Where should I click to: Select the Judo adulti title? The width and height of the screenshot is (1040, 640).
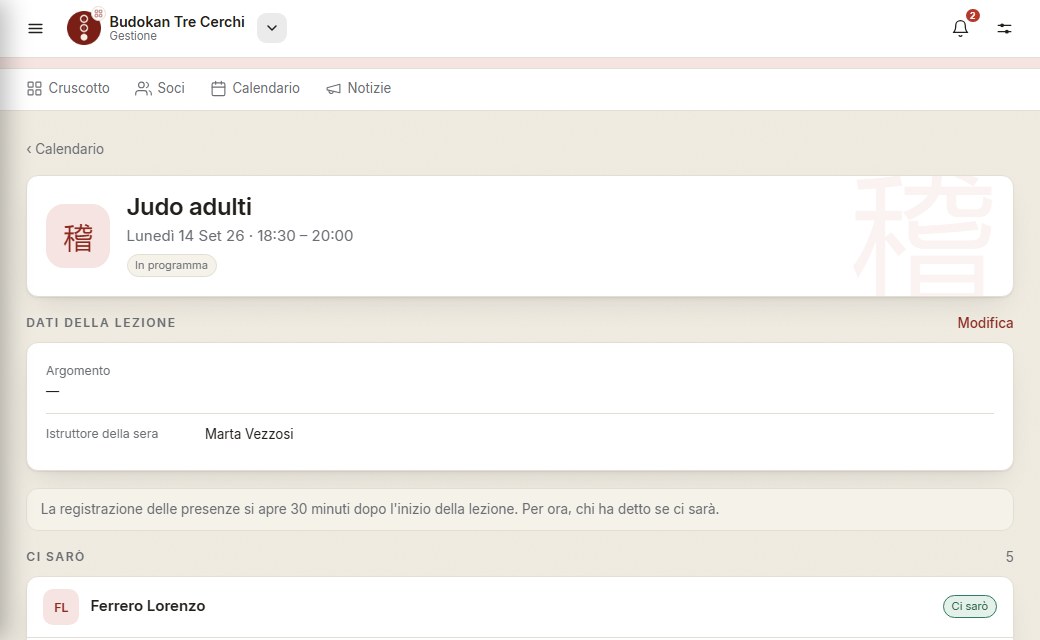[x=189, y=207]
